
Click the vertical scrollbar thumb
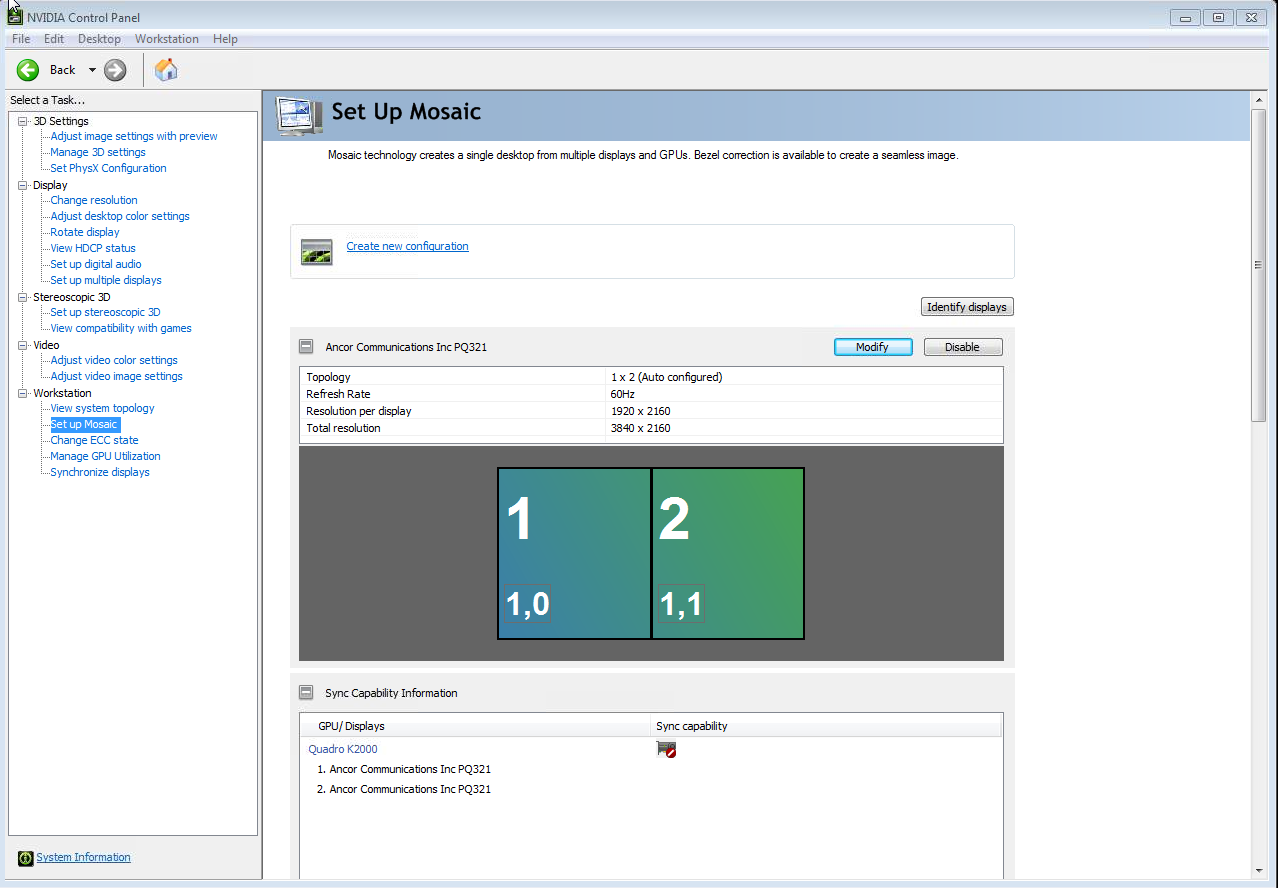(1258, 264)
